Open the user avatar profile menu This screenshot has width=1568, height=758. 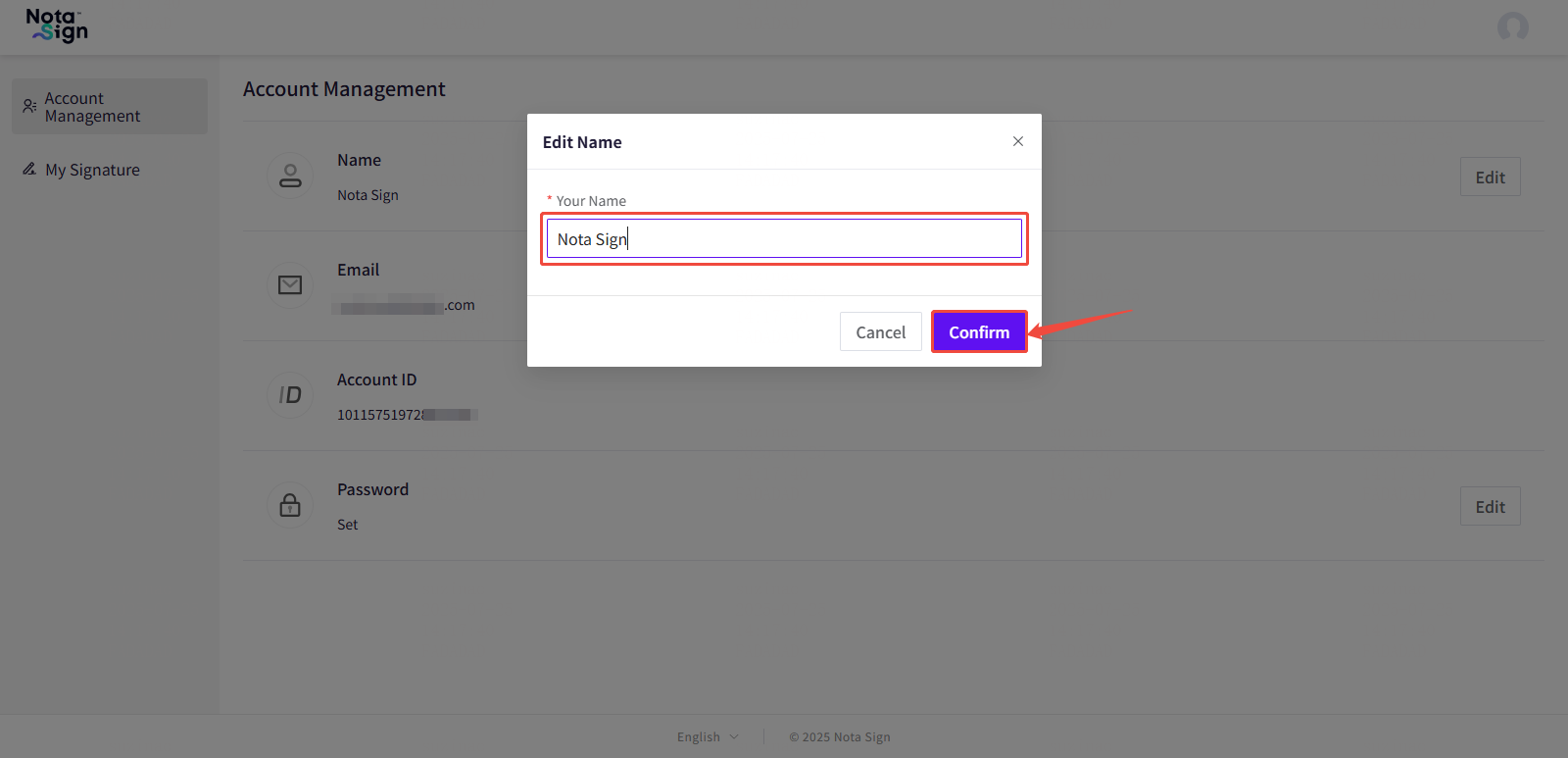pos(1512,26)
